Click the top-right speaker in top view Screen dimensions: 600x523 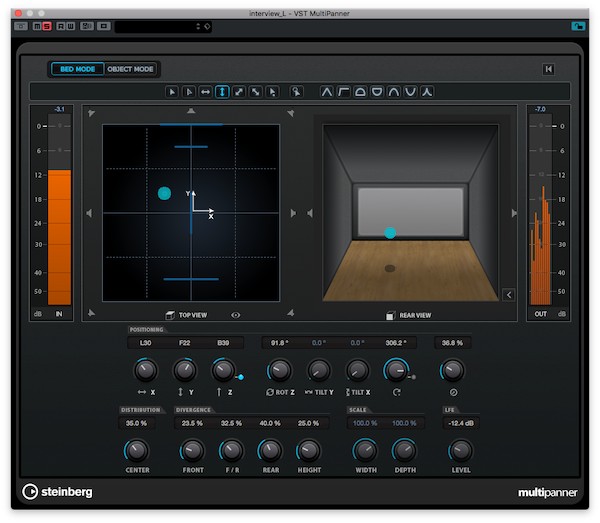(x=291, y=113)
